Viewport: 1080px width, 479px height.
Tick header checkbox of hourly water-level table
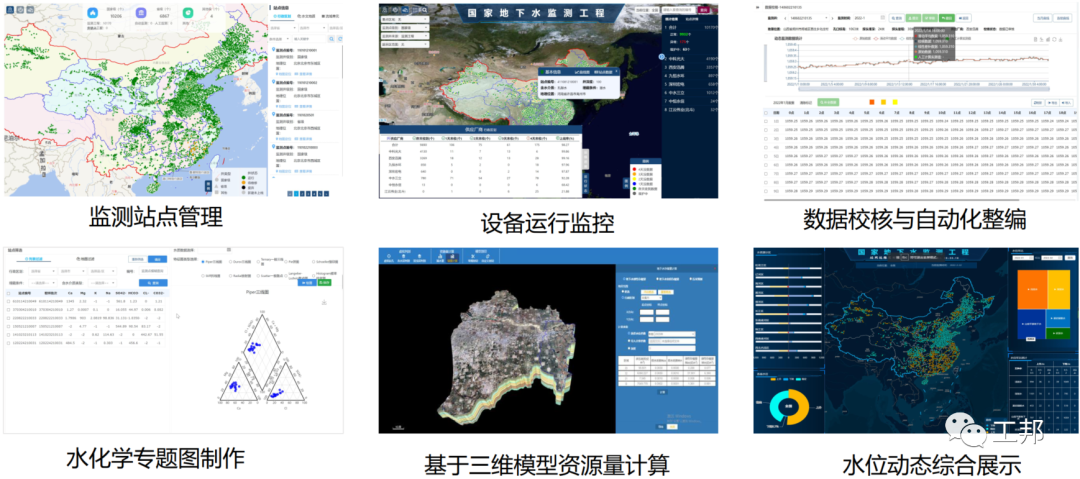click(x=766, y=113)
